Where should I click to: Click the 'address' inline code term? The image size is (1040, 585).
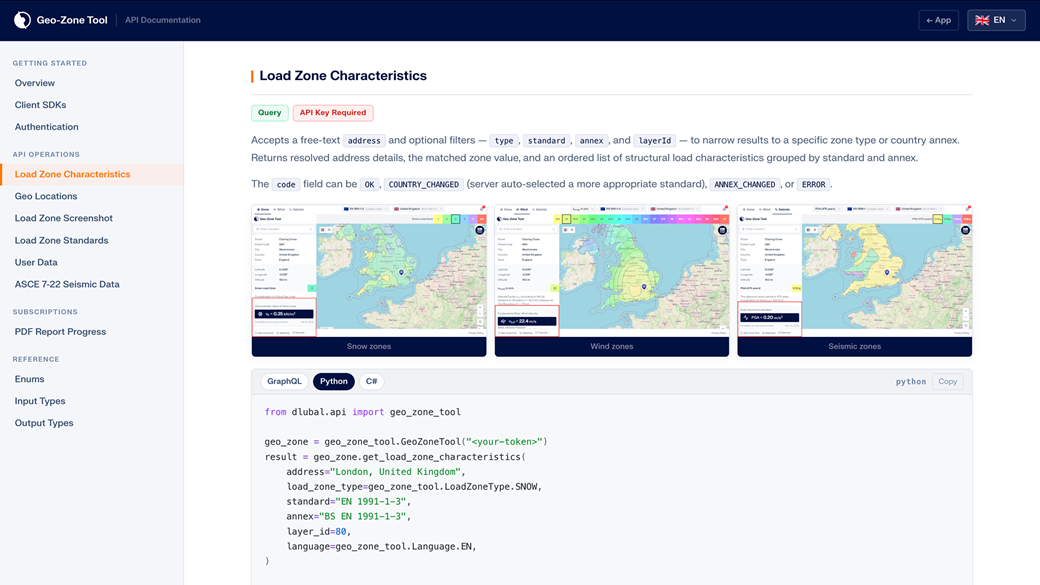364,141
